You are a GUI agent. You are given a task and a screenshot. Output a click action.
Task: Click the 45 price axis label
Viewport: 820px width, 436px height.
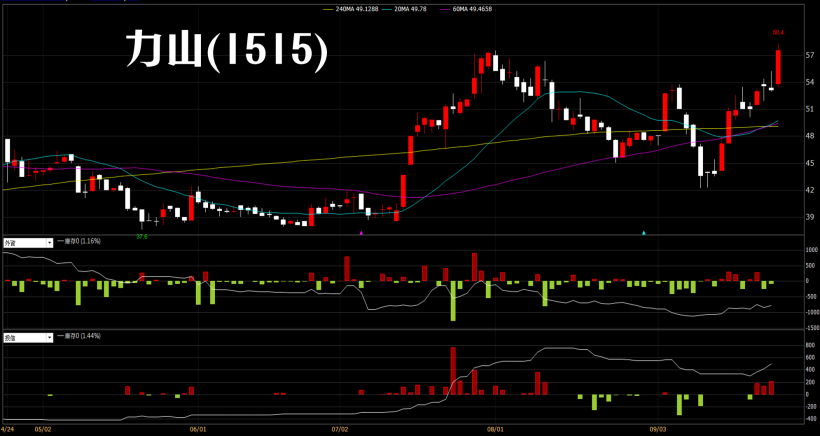click(810, 163)
